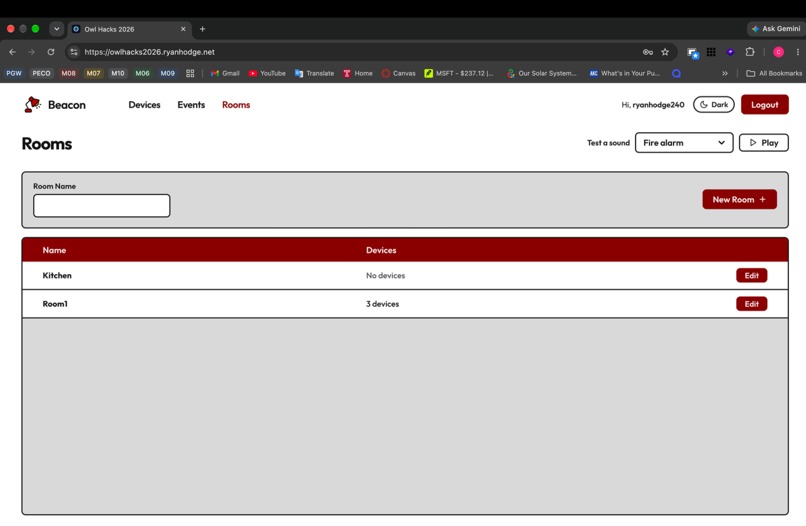Open the tab search chevron button

(x=57, y=29)
